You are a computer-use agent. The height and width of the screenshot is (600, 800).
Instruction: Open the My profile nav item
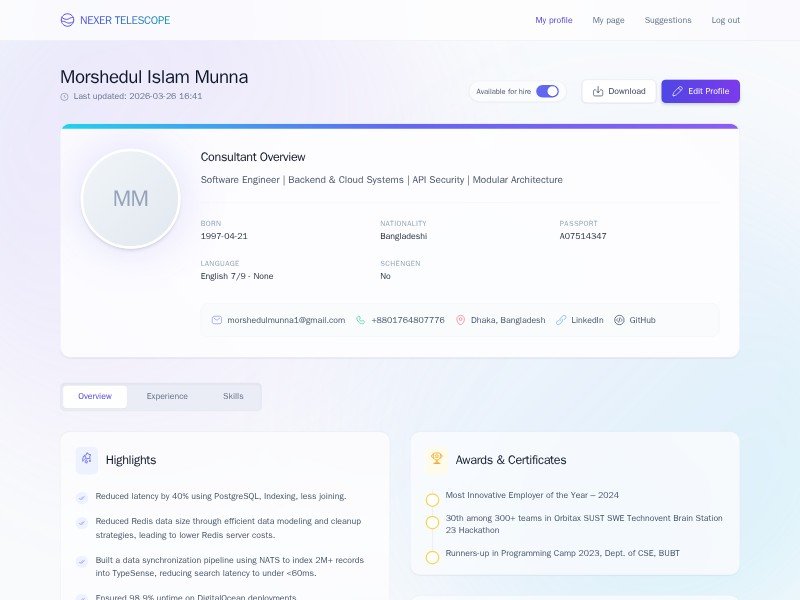click(x=553, y=20)
